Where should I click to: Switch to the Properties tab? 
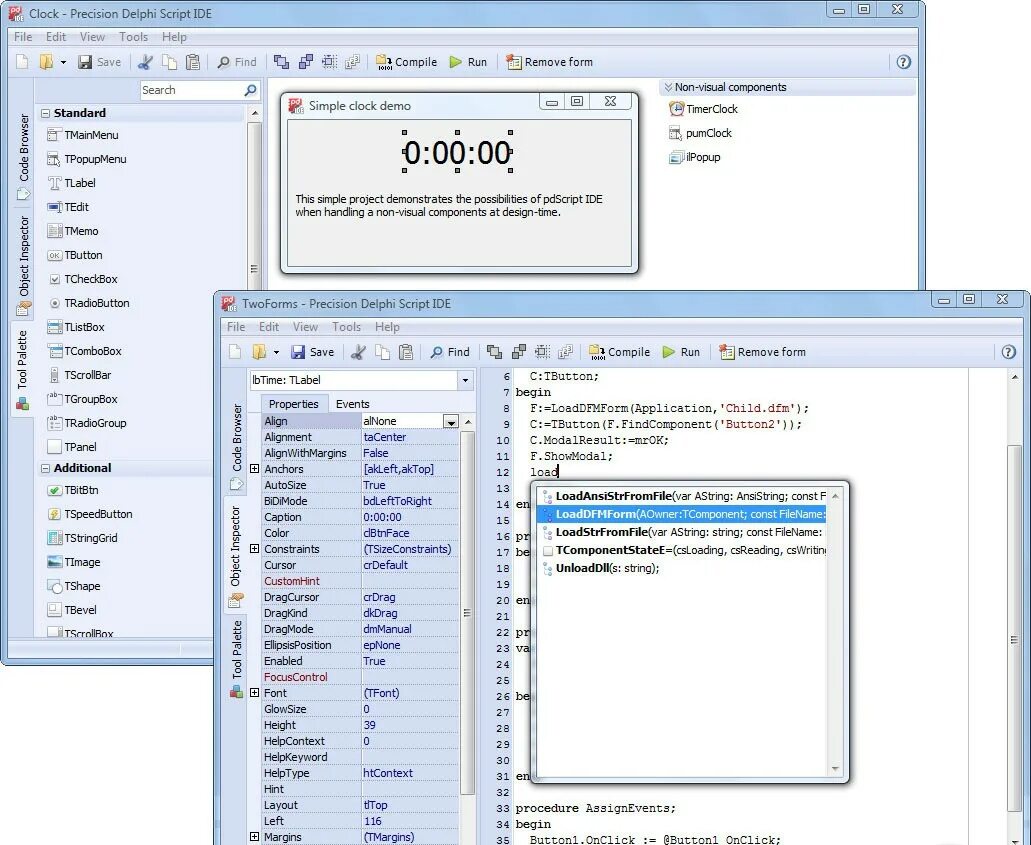coord(293,404)
